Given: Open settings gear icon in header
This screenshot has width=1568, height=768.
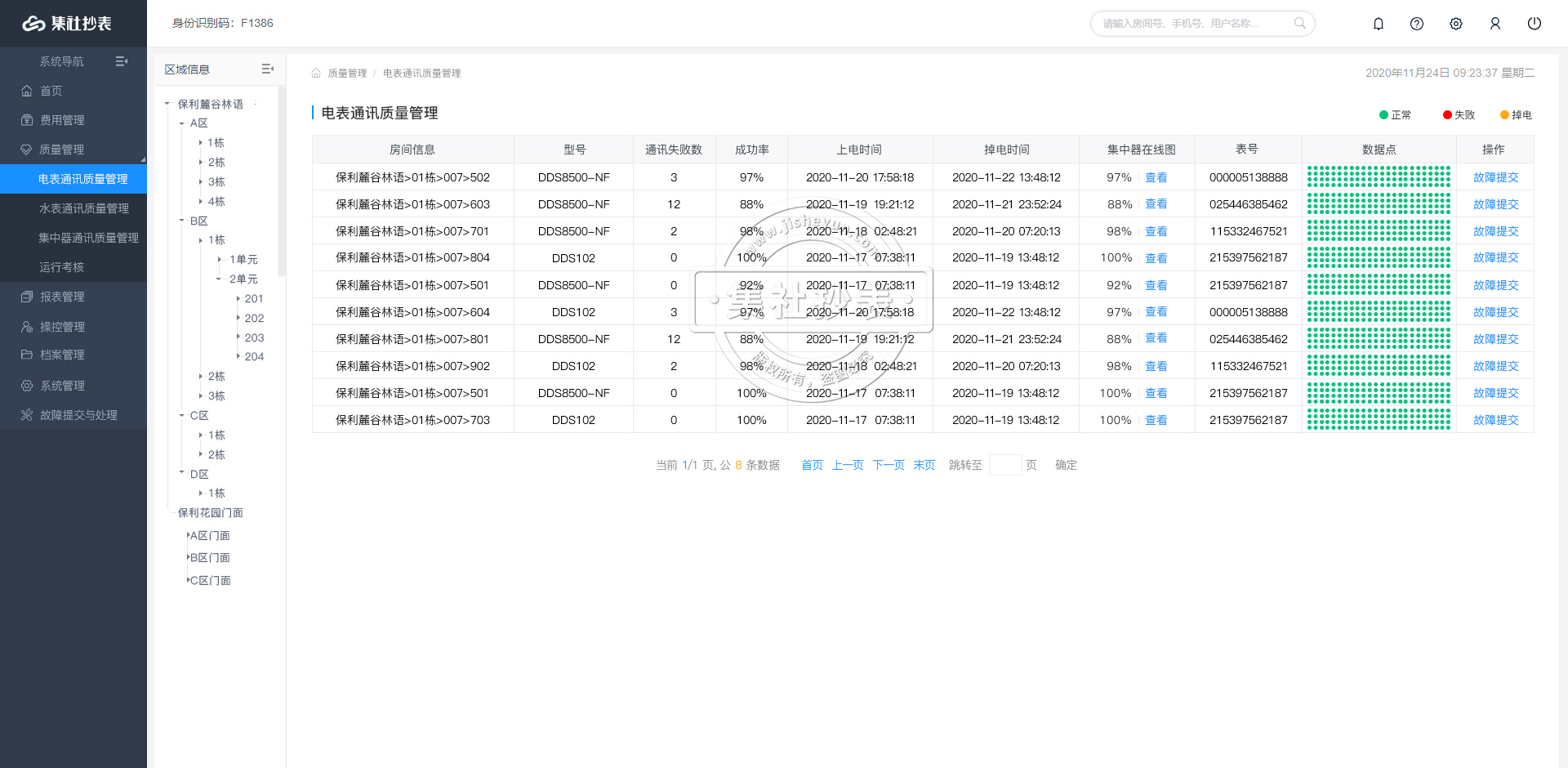Looking at the screenshot, I should click(x=1456, y=24).
